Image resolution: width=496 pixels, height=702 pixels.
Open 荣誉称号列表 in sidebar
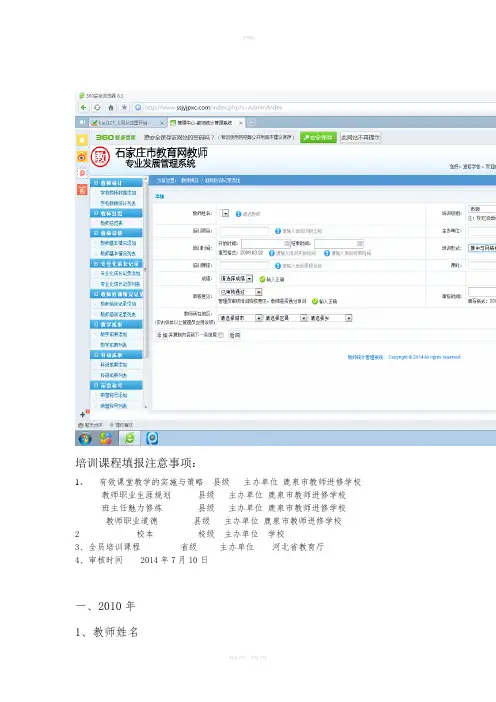pyautogui.click(x=114, y=406)
